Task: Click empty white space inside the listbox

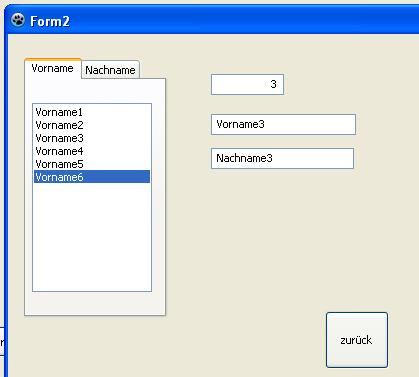Action: [x=92, y=237]
